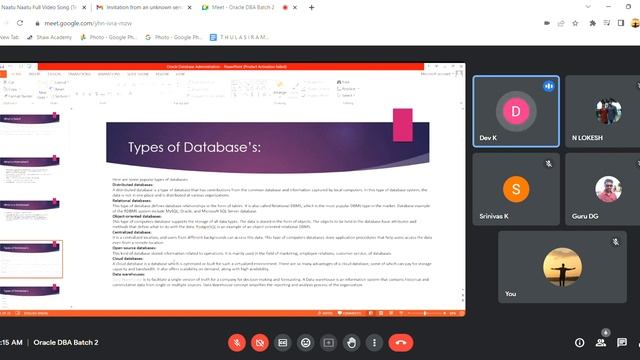Select Srinivas K participant tile
Image resolution: width=640 pixels, height=360 pixels.
(x=516, y=189)
